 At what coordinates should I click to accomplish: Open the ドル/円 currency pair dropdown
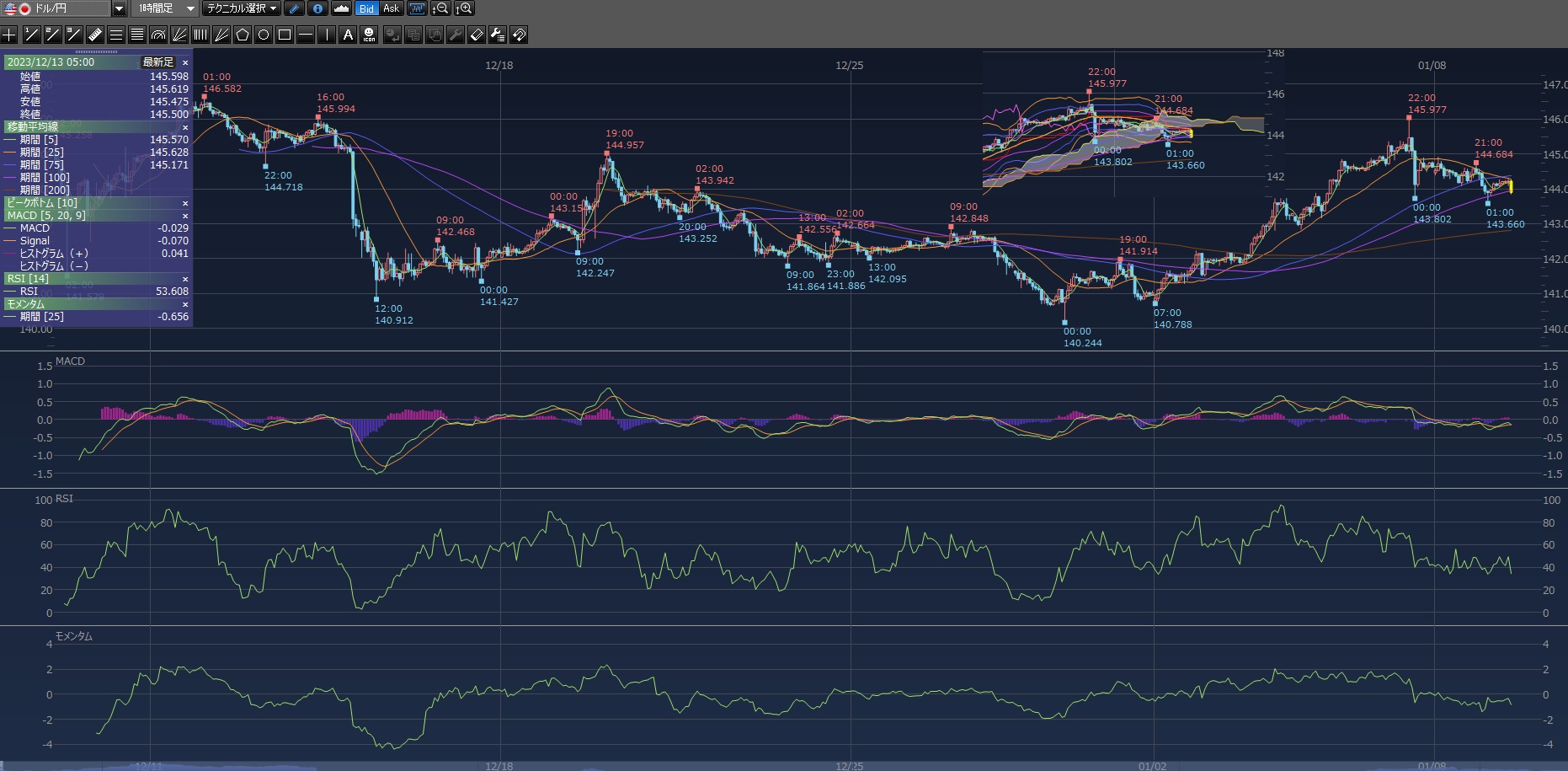[x=119, y=8]
